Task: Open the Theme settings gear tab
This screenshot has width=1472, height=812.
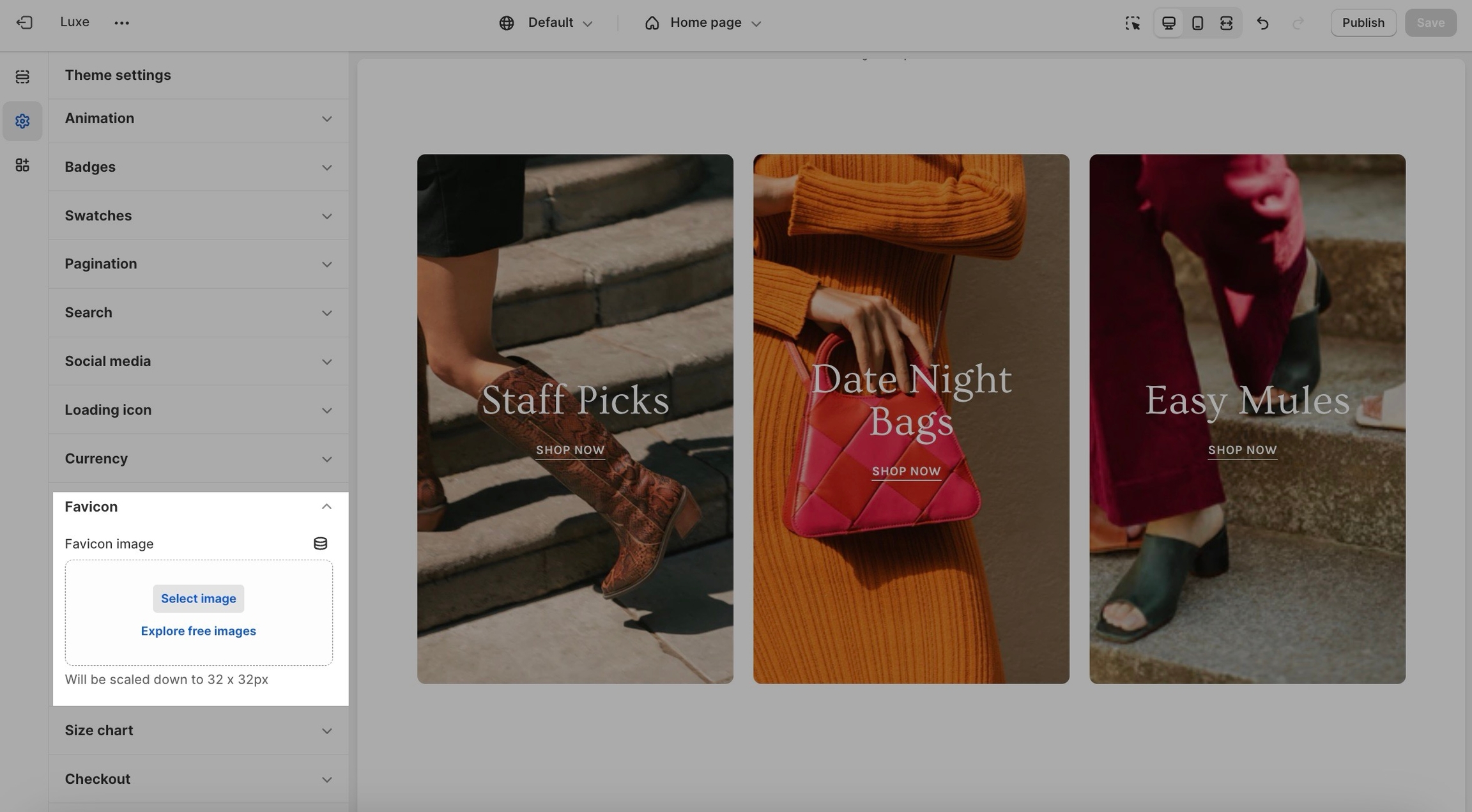Action: 22,121
